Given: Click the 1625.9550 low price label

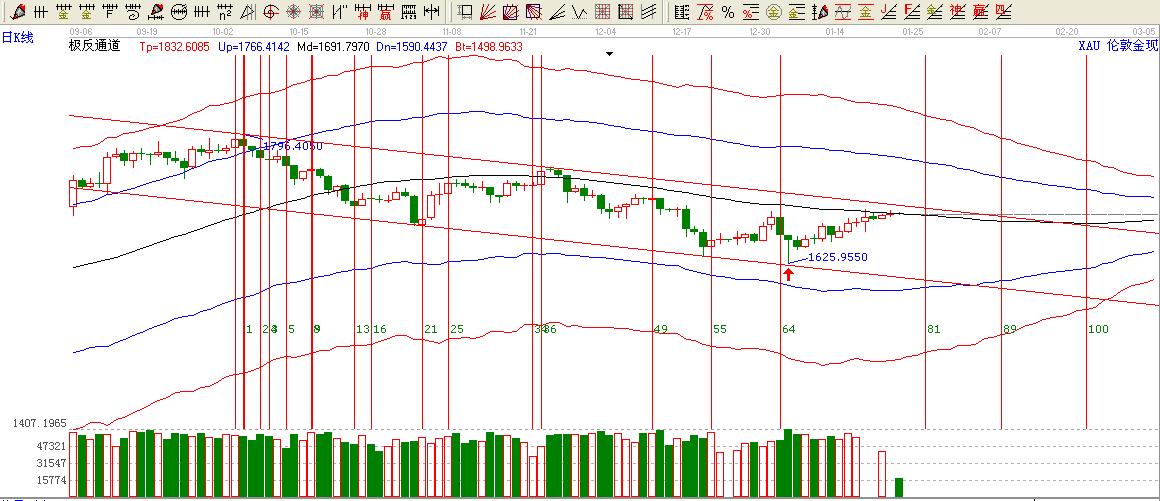Looking at the screenshot, I should (x=837, y=257).
